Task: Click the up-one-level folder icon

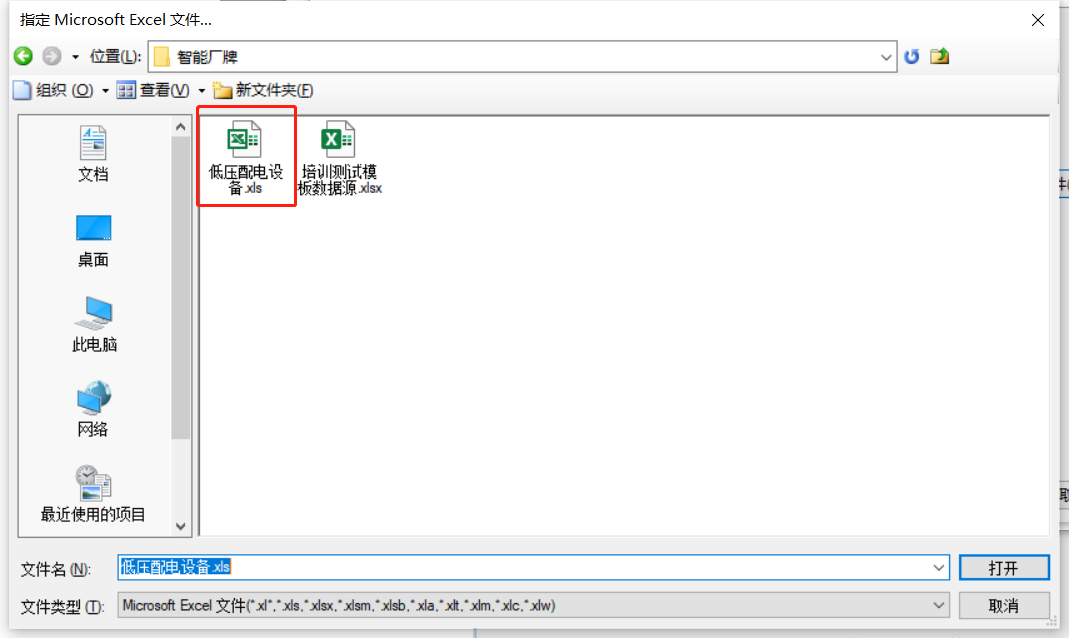Action: [939, 57]
